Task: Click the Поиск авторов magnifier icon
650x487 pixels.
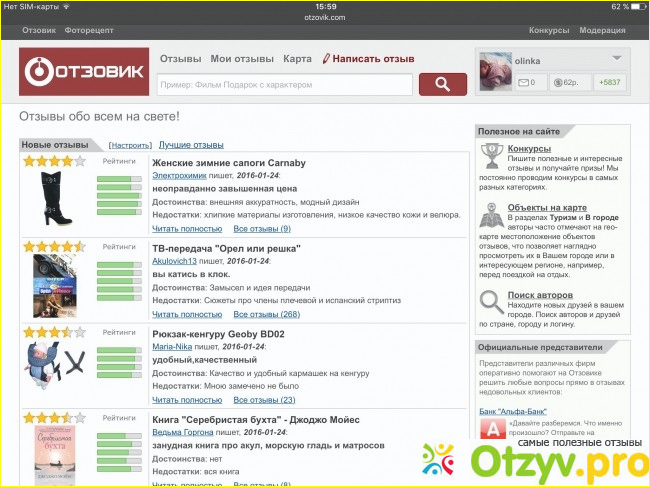Action: [x=491, y=300]
